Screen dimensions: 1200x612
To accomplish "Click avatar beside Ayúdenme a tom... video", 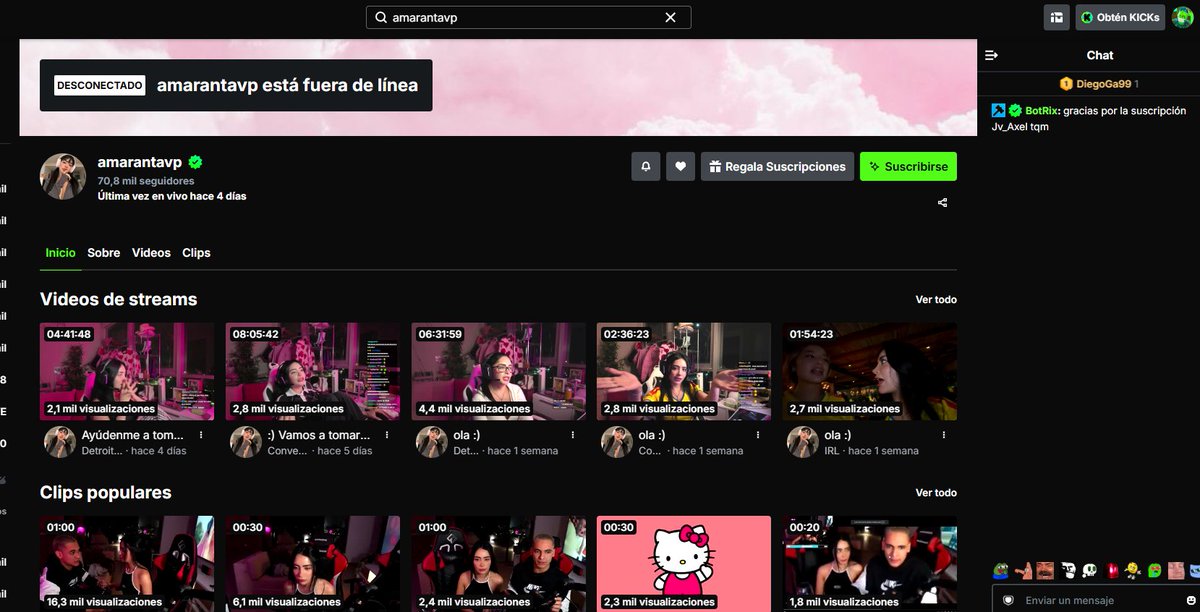I will (60, 442).
